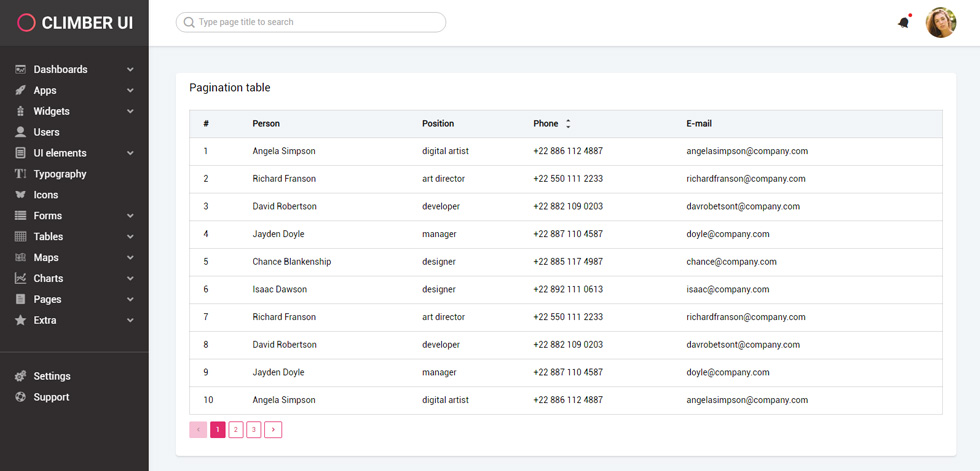Sort table by Phone column arrows
Screen dimensions: 980x471
tap(568, 124)
